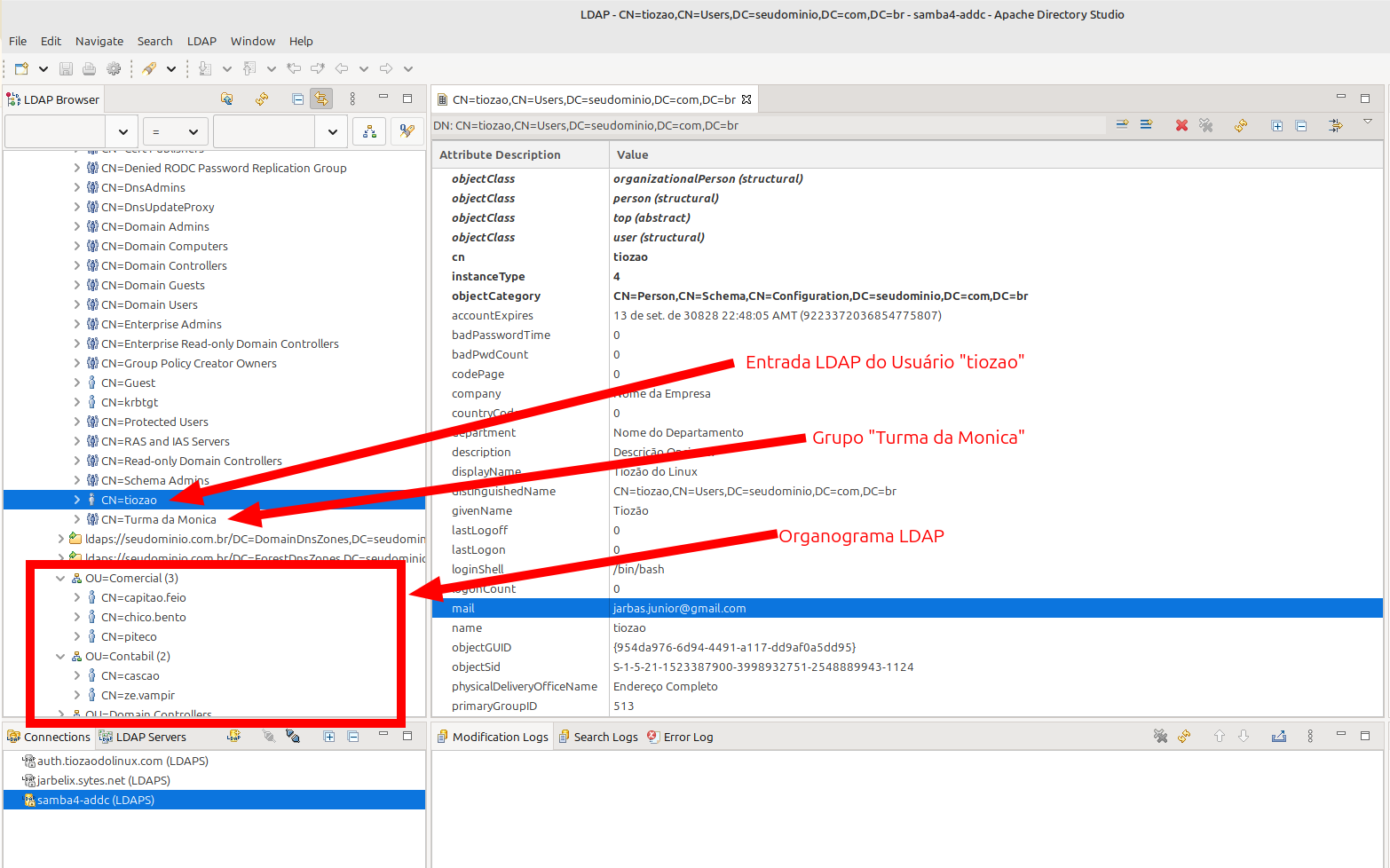
Task: Click the Up folder icon in LDAP Browser
Action: 226,99
